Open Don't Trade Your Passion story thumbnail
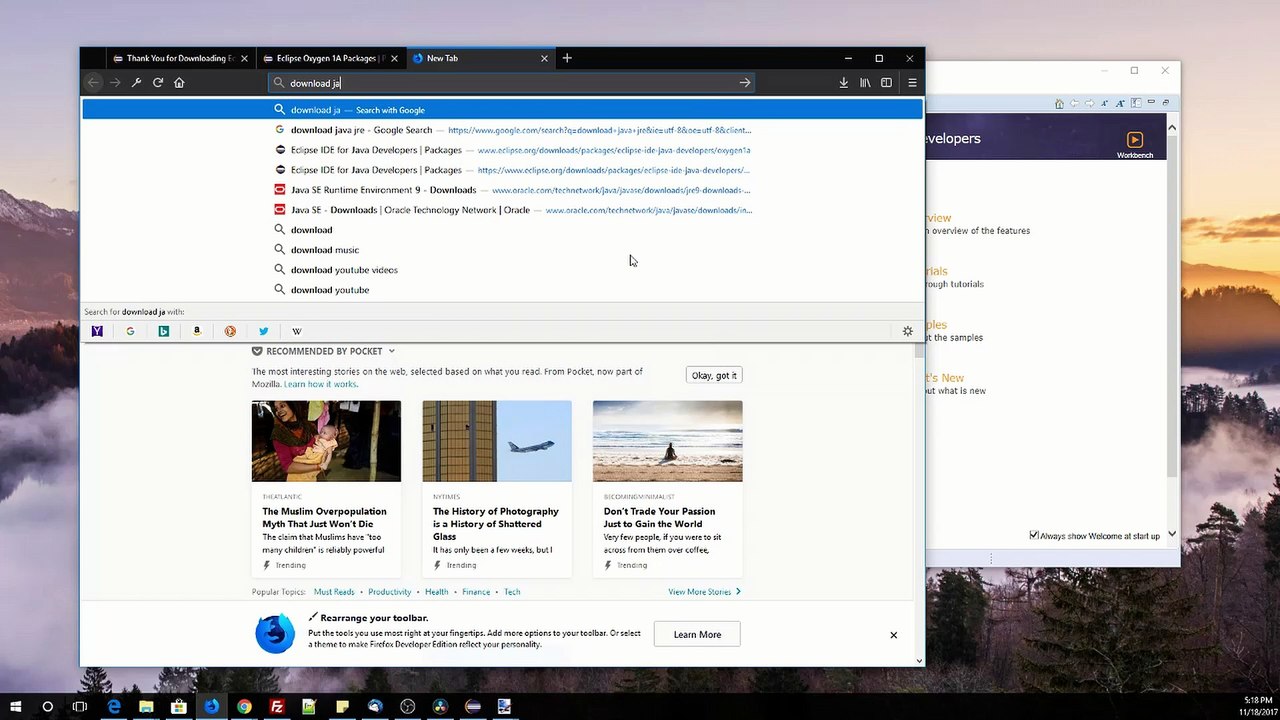1280x720 pixels. pyautogui.click(x=668, y=441)
